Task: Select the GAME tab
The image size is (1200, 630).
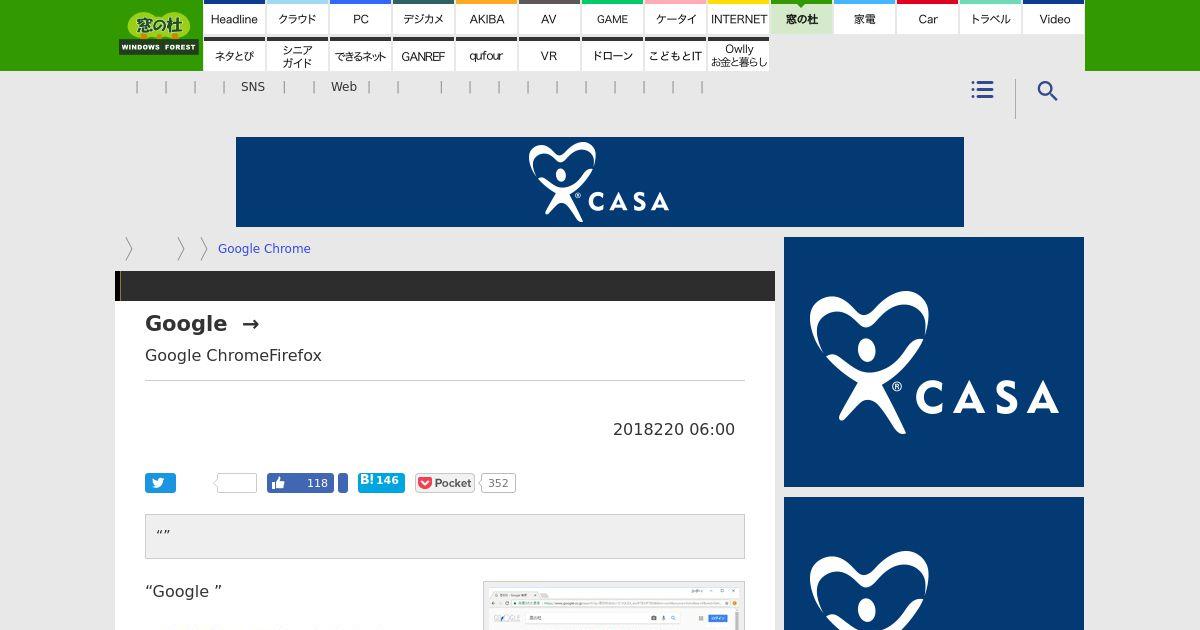Action: [612, 18]
